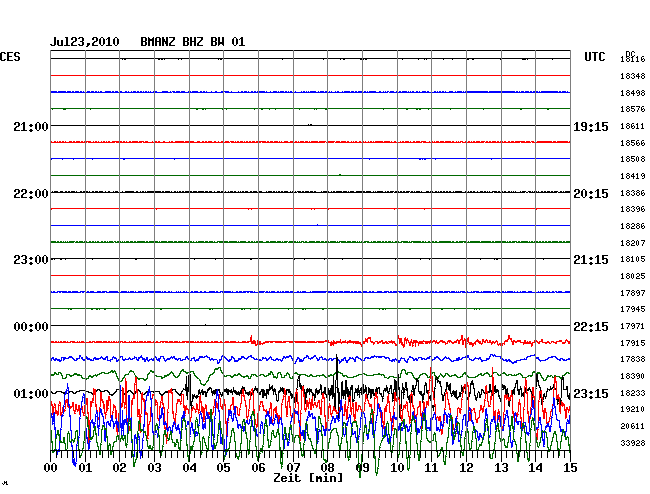Pick the DC offset value 18348
Screen dimensions: 650x494
click(x=633, y=76)
